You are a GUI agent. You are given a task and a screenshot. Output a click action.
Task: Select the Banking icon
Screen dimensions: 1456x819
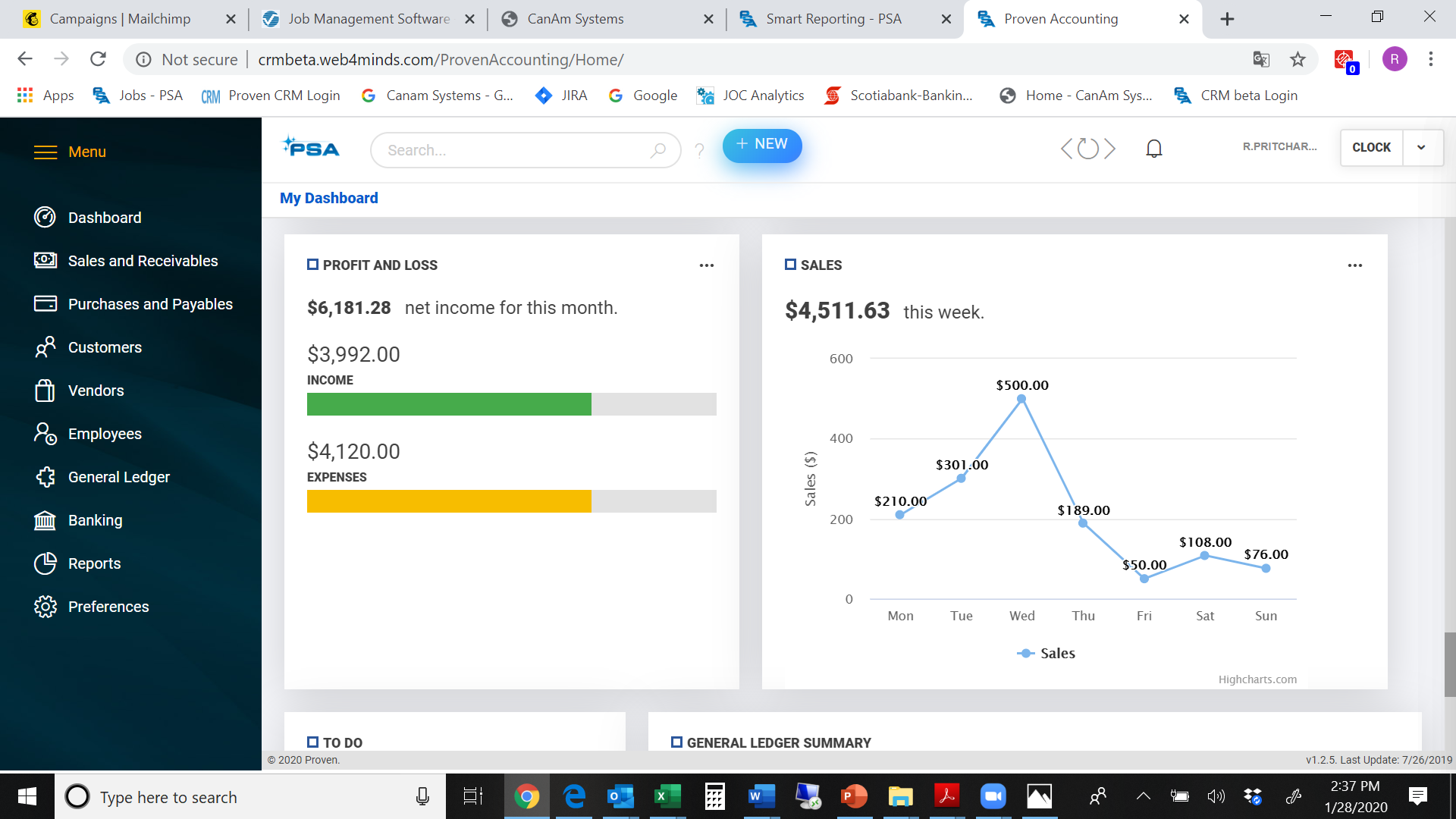45,519
